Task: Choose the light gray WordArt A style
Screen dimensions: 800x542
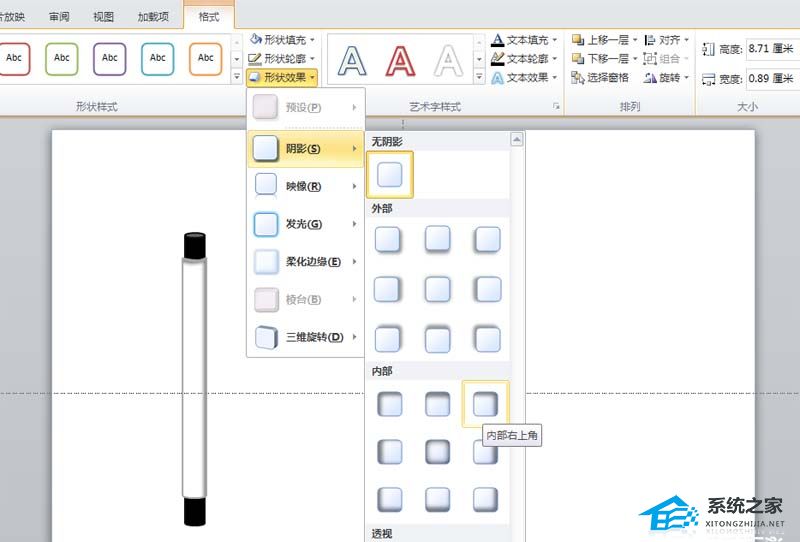Action: (x=448, y=60)
